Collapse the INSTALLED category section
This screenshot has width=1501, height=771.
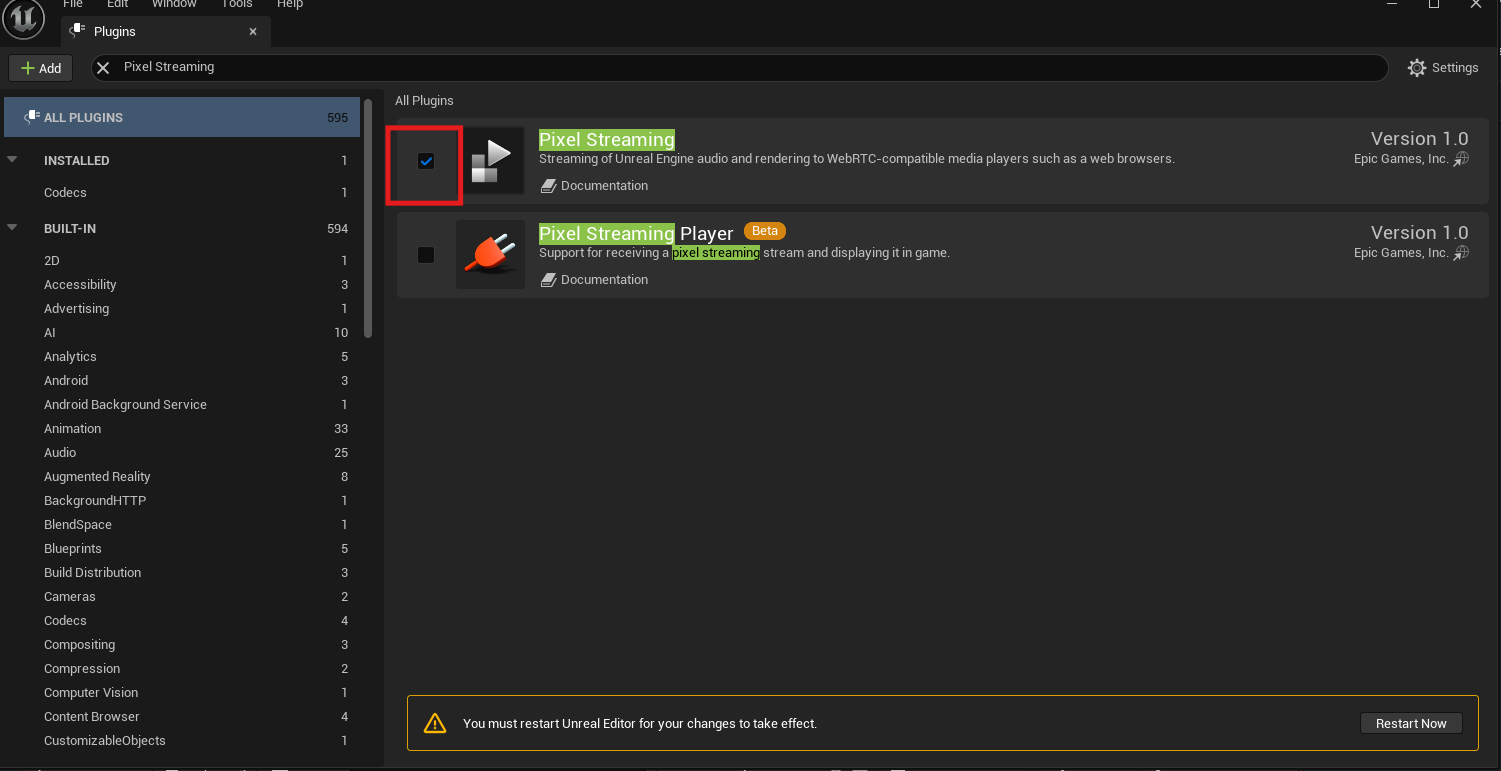click(13, 160)
